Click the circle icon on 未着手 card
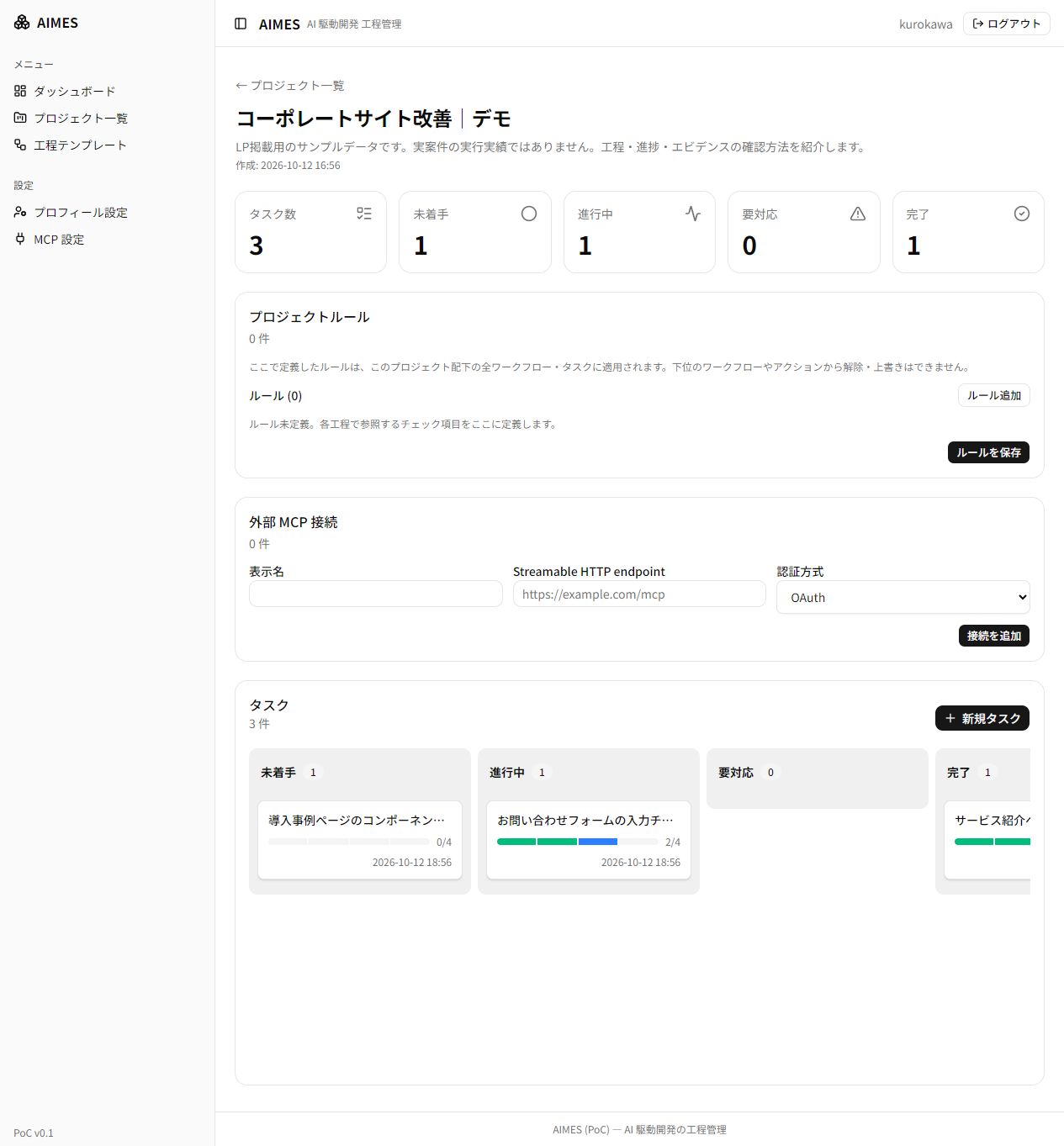 [529, 214]
